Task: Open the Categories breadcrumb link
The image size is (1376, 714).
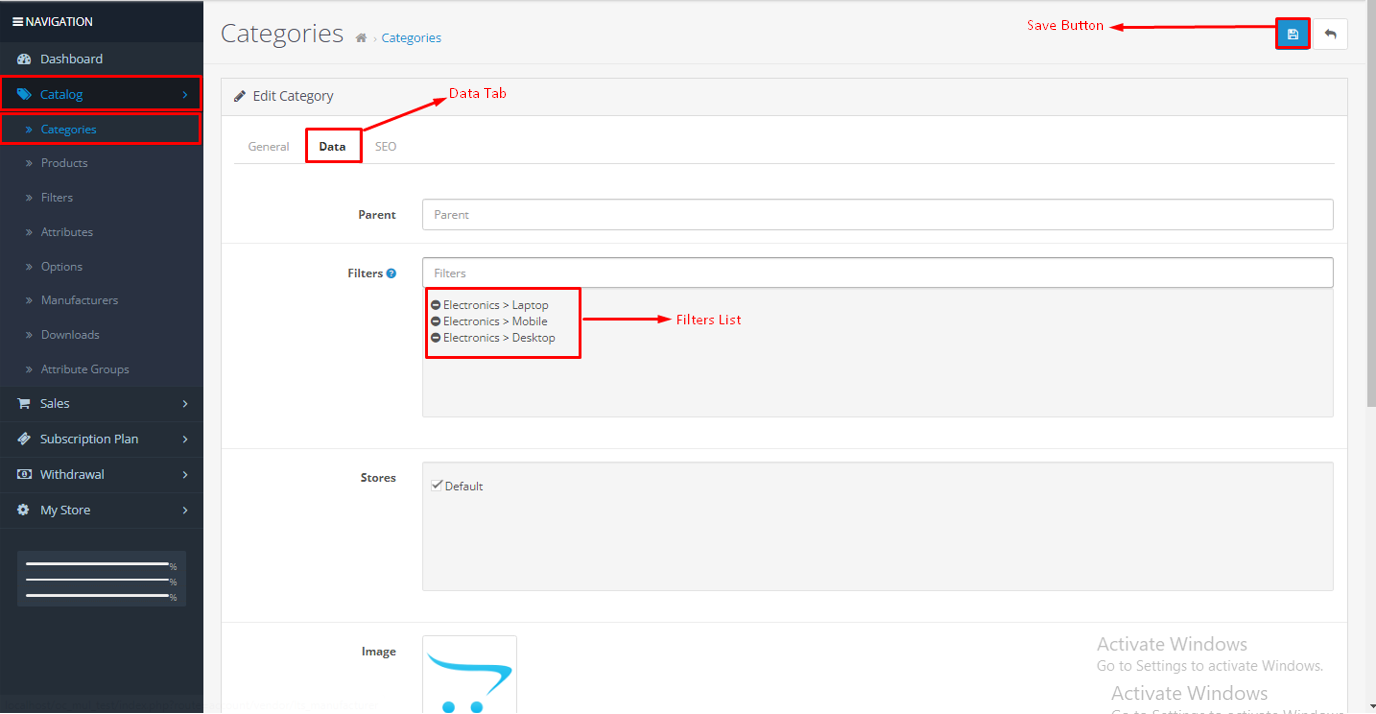Action: [x=411, y=37]
